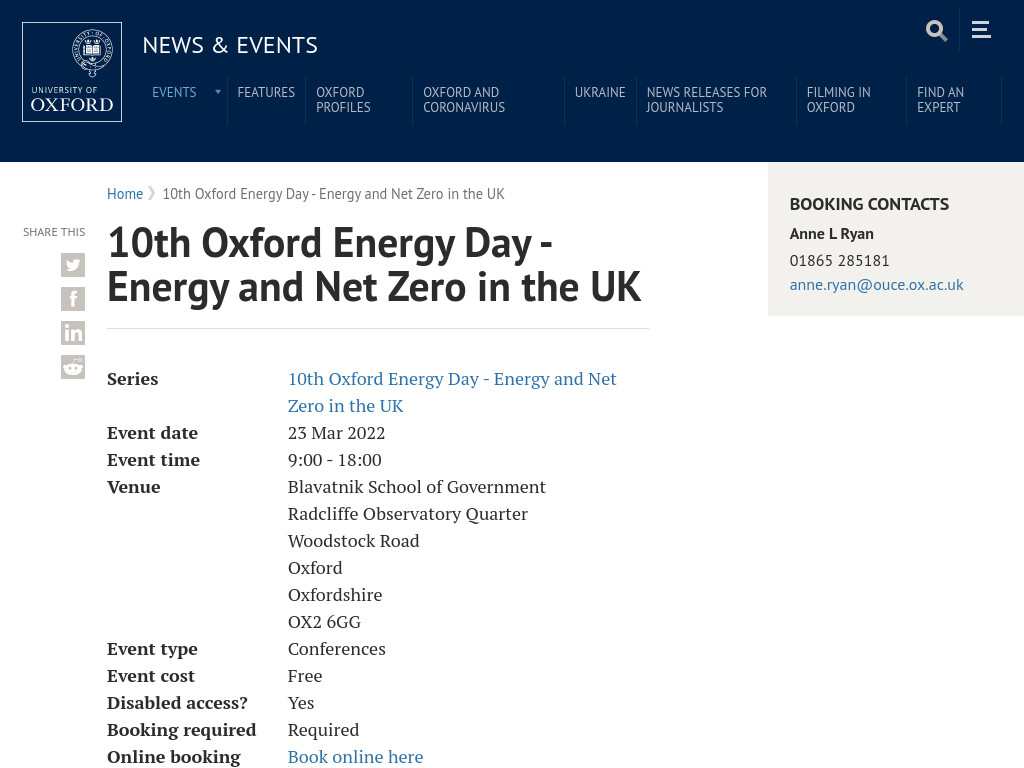Share this event on Facebook
The width and height of the screenshot is (1024, 768).
point(73,299)
